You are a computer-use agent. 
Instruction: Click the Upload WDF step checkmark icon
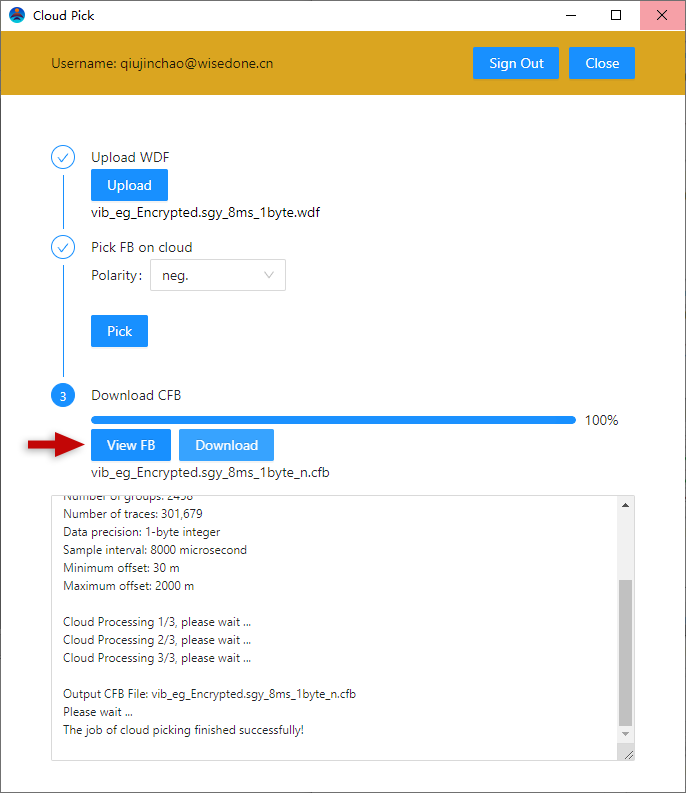63,158
